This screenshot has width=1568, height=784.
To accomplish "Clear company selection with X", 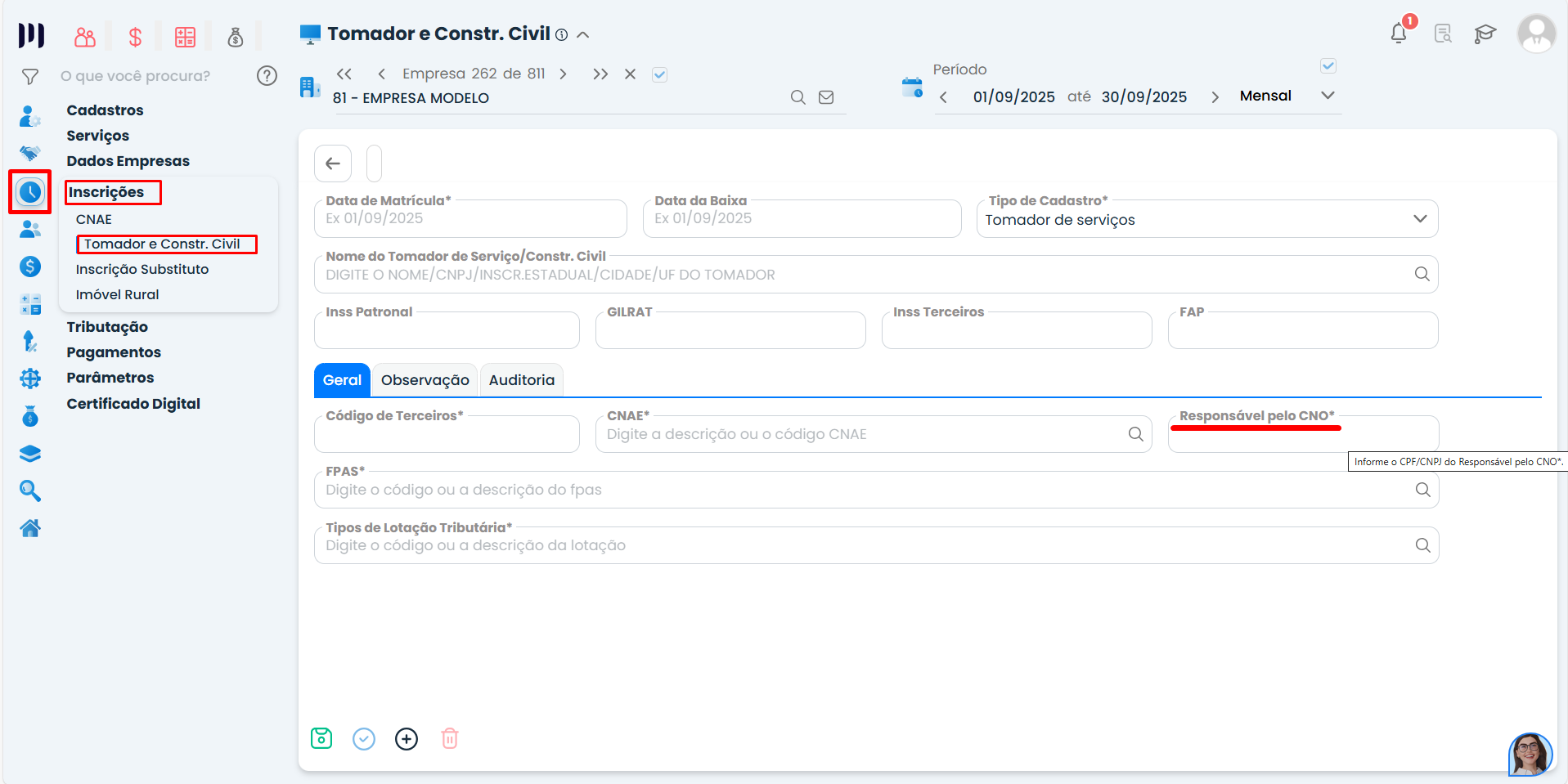I will coord(631,74).
